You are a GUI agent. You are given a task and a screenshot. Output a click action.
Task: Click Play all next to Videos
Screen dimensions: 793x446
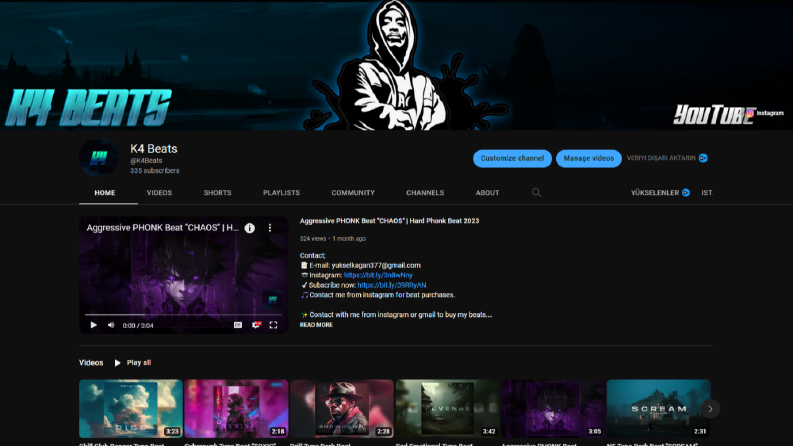(x=139, y=363)
